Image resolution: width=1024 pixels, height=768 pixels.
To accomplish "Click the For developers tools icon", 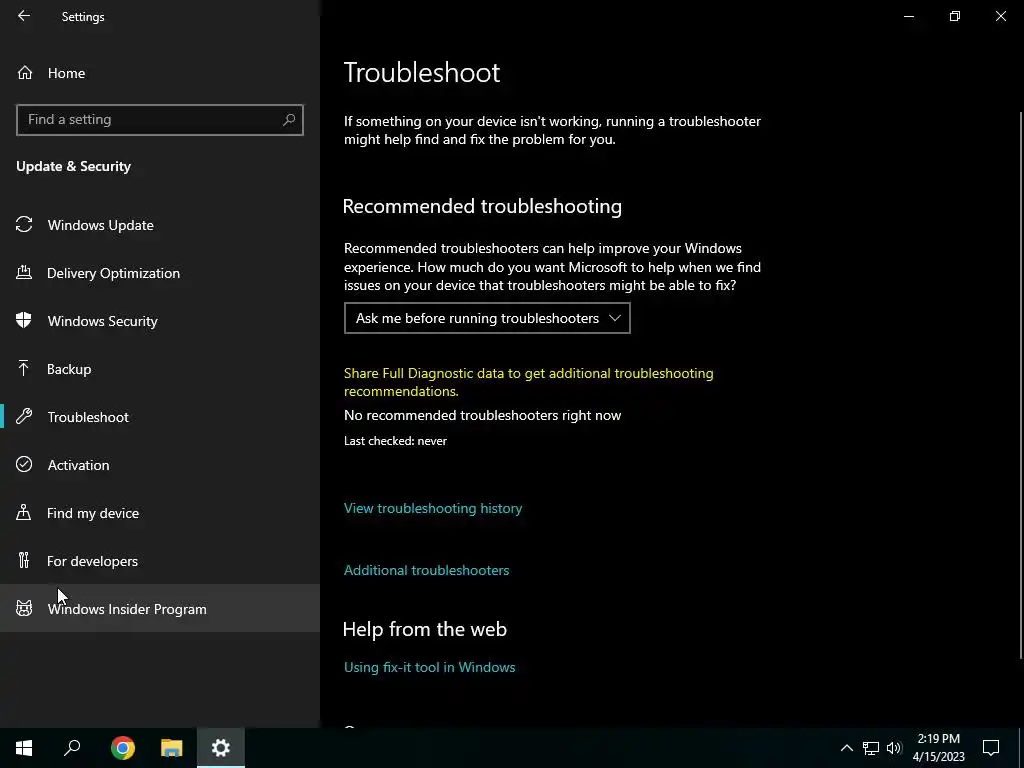I will click(24, 560).
